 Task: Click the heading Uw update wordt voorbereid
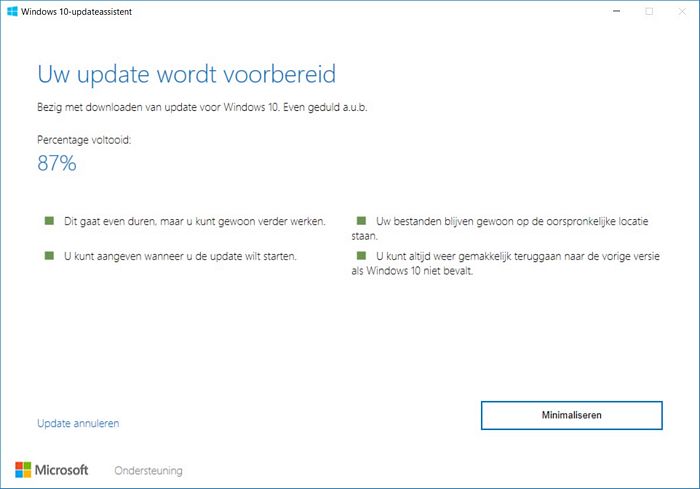coord(187,74)
